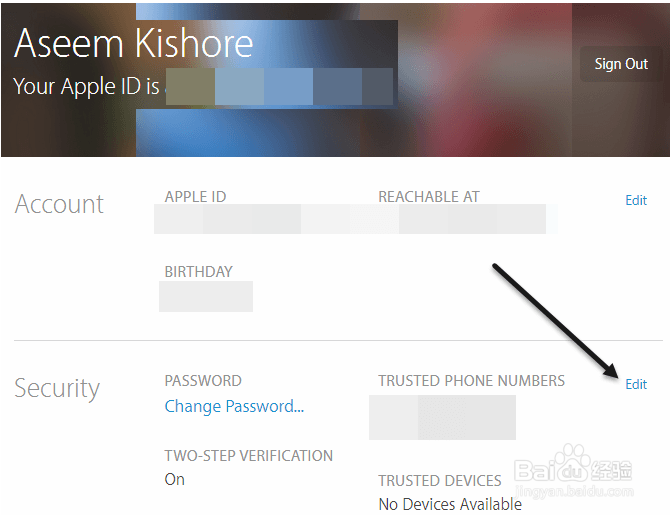Click the REACHABLE AT label
This screenshot has width=670, height=515.
click(429, 197)
